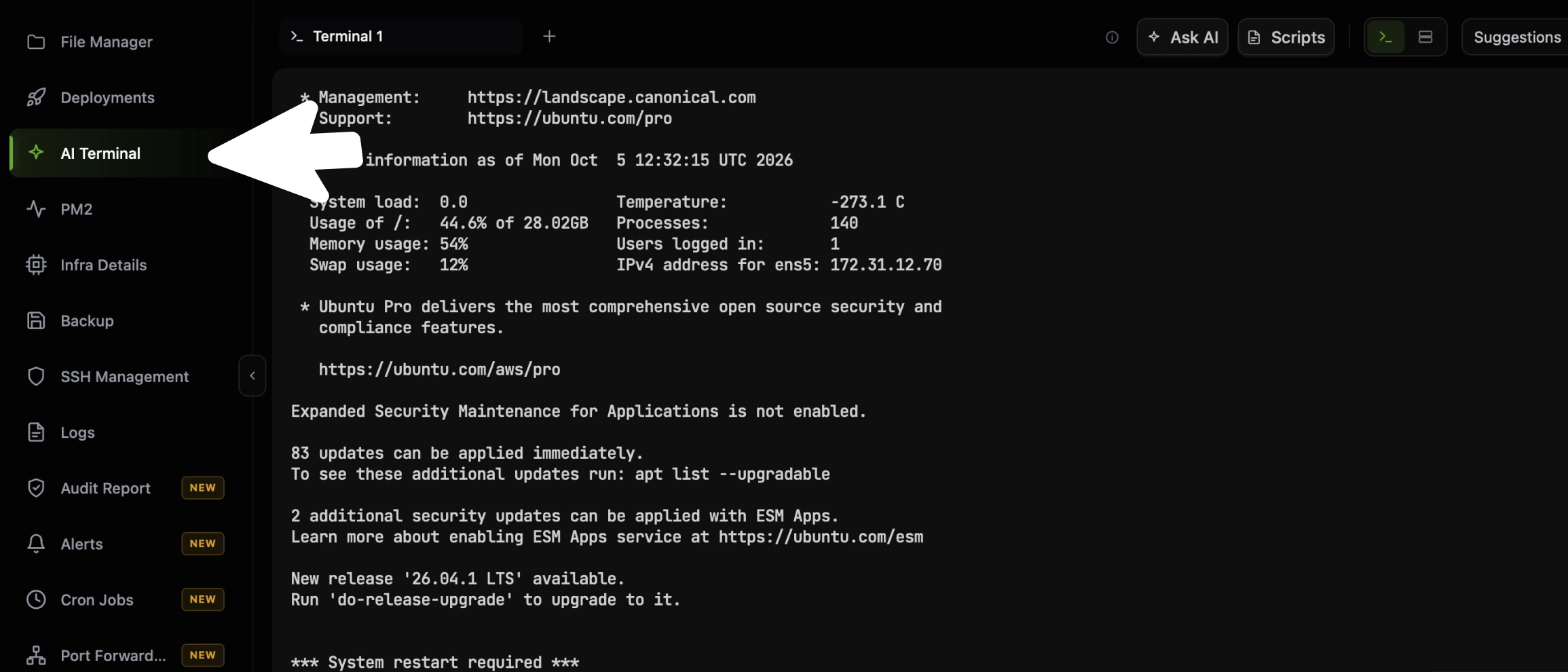This screenshot has height=672, width=1568.
Task: Click the Deployments rocket icon
Action: (36, 98)
